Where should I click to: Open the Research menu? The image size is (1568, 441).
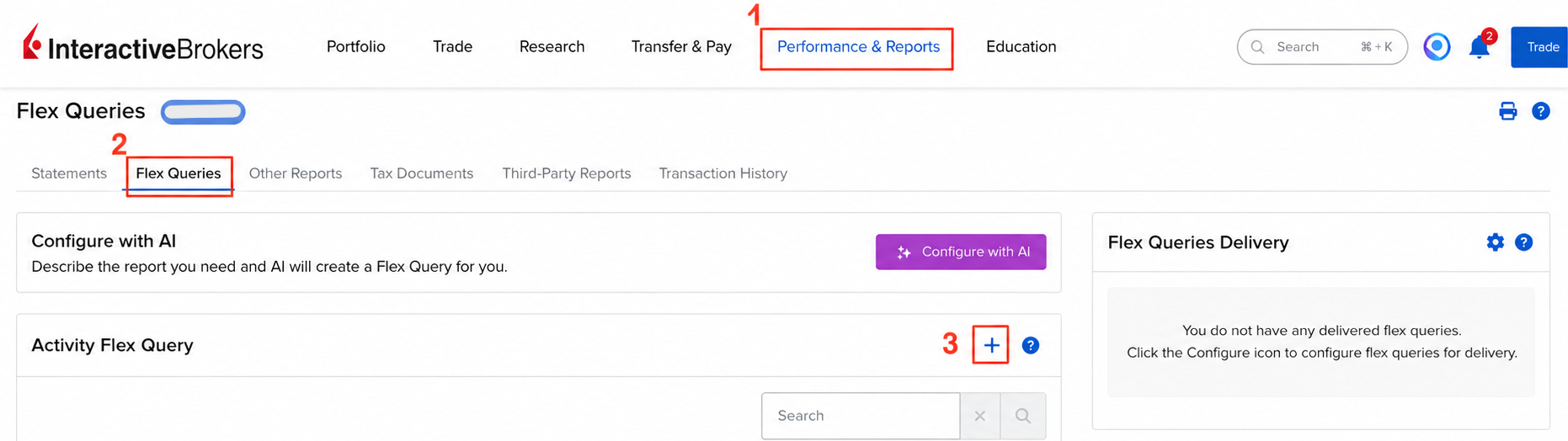point(552,46)
